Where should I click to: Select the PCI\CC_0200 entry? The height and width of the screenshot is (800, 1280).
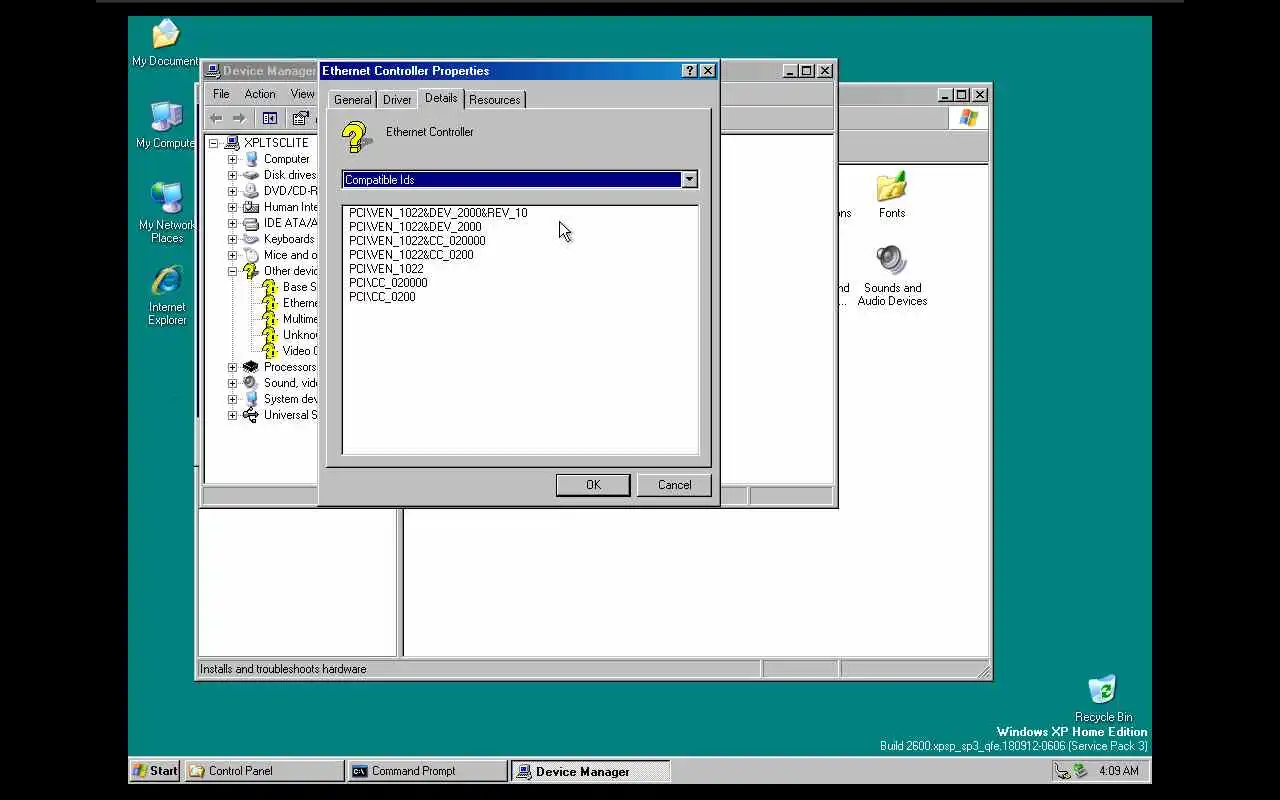(x=382, y=297)
